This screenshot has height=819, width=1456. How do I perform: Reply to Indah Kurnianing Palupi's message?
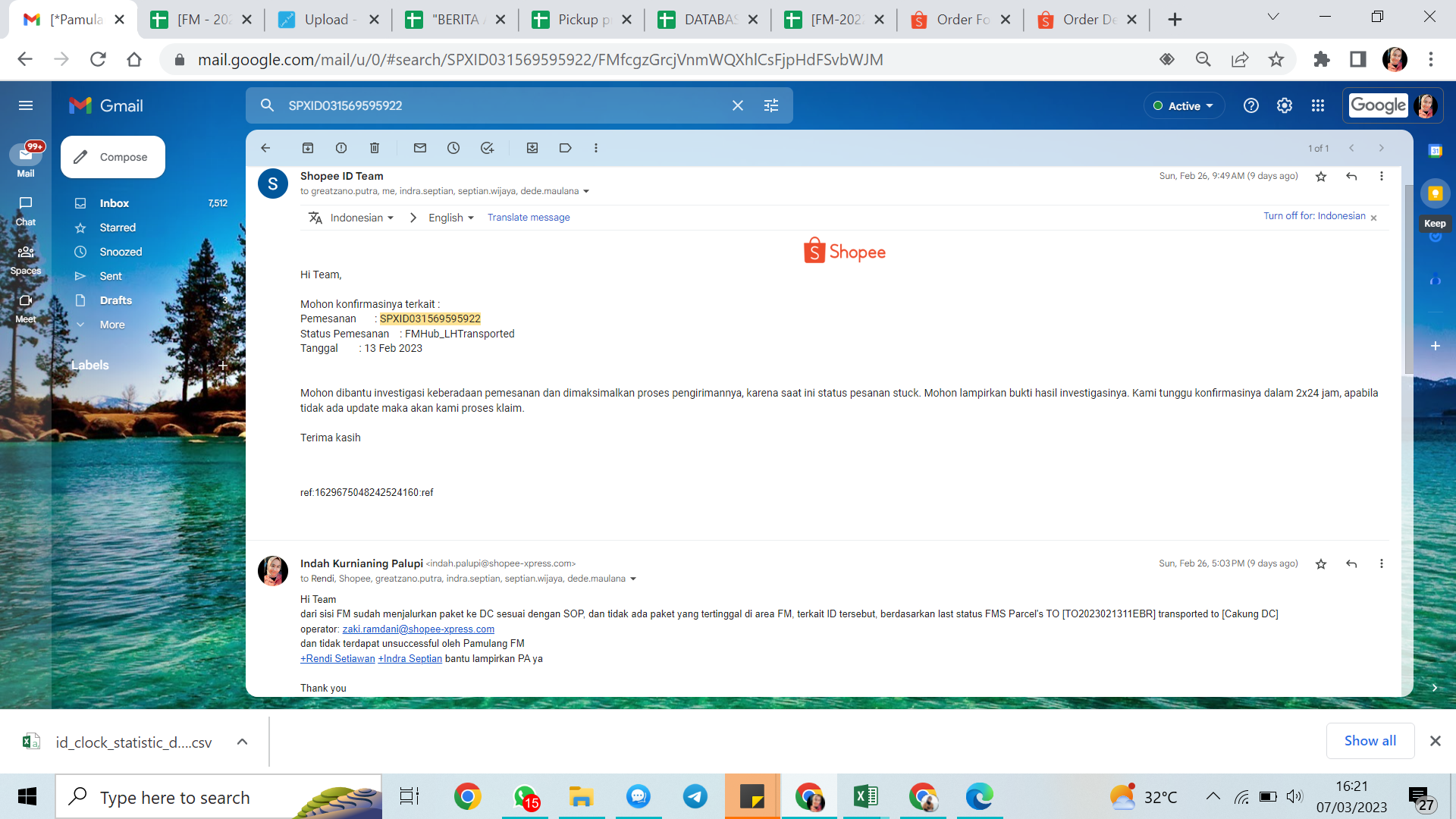(x=1351, y=563)
